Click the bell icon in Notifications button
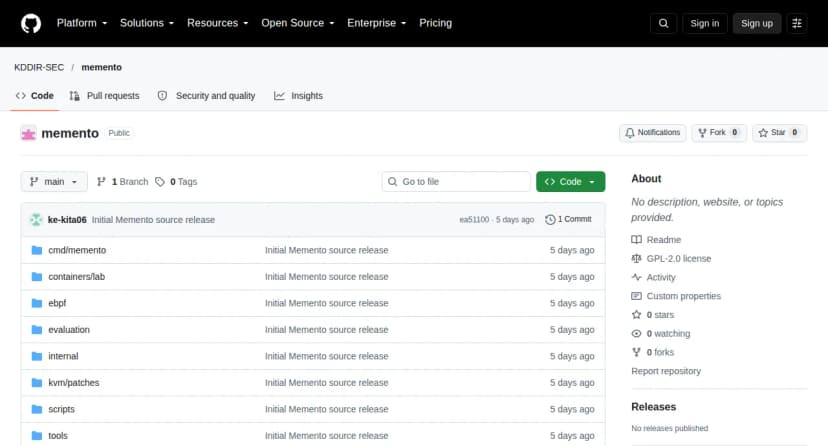Screen dimensions: 828x446 (629, 133)
